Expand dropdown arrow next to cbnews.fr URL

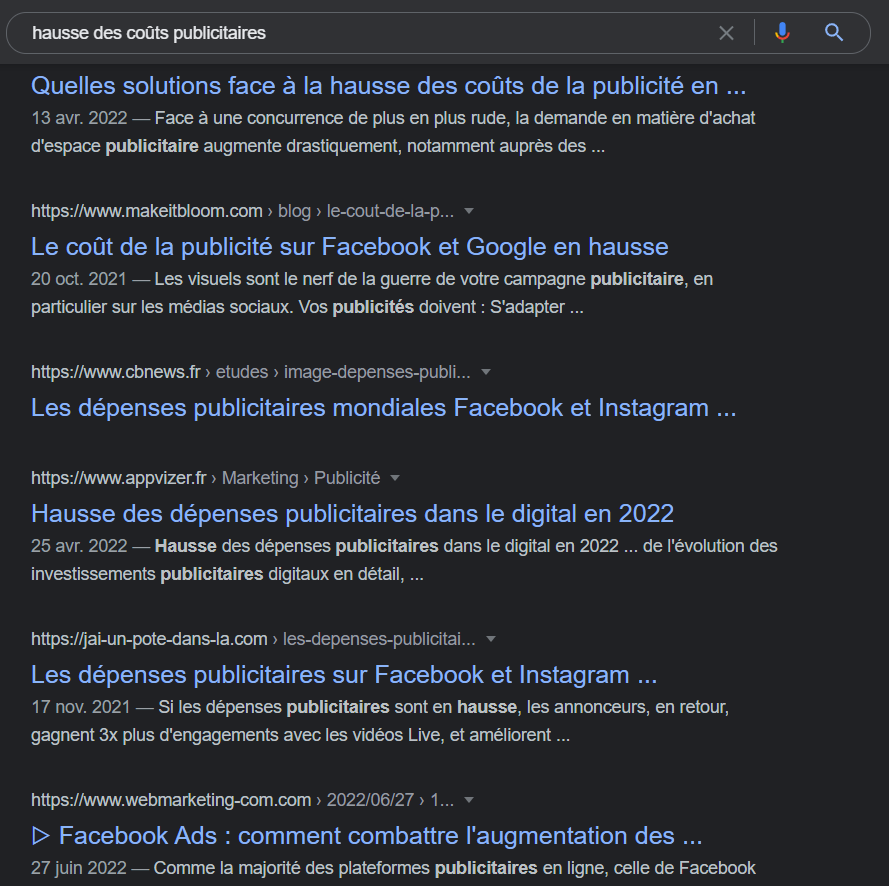[485, 372]
